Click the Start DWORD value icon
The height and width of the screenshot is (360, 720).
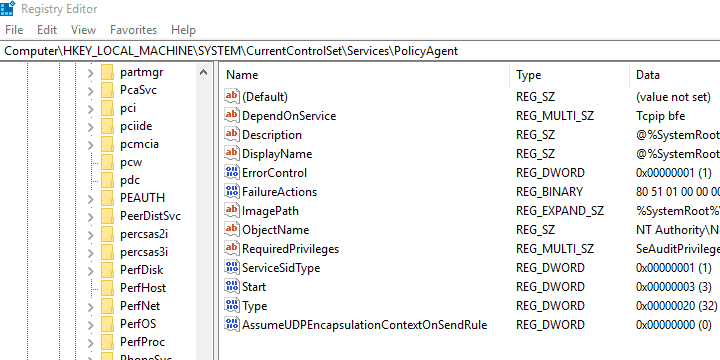232,287
